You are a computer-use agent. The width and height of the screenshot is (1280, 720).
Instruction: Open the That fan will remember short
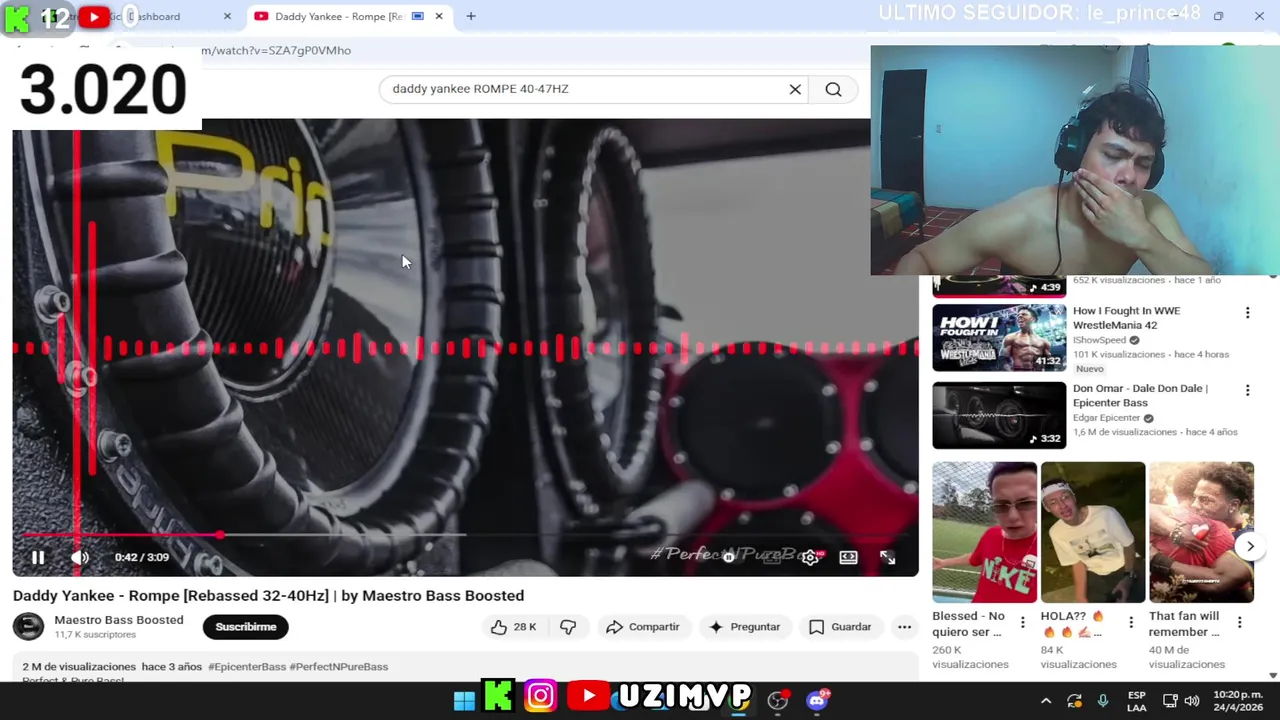point(1201,532)
